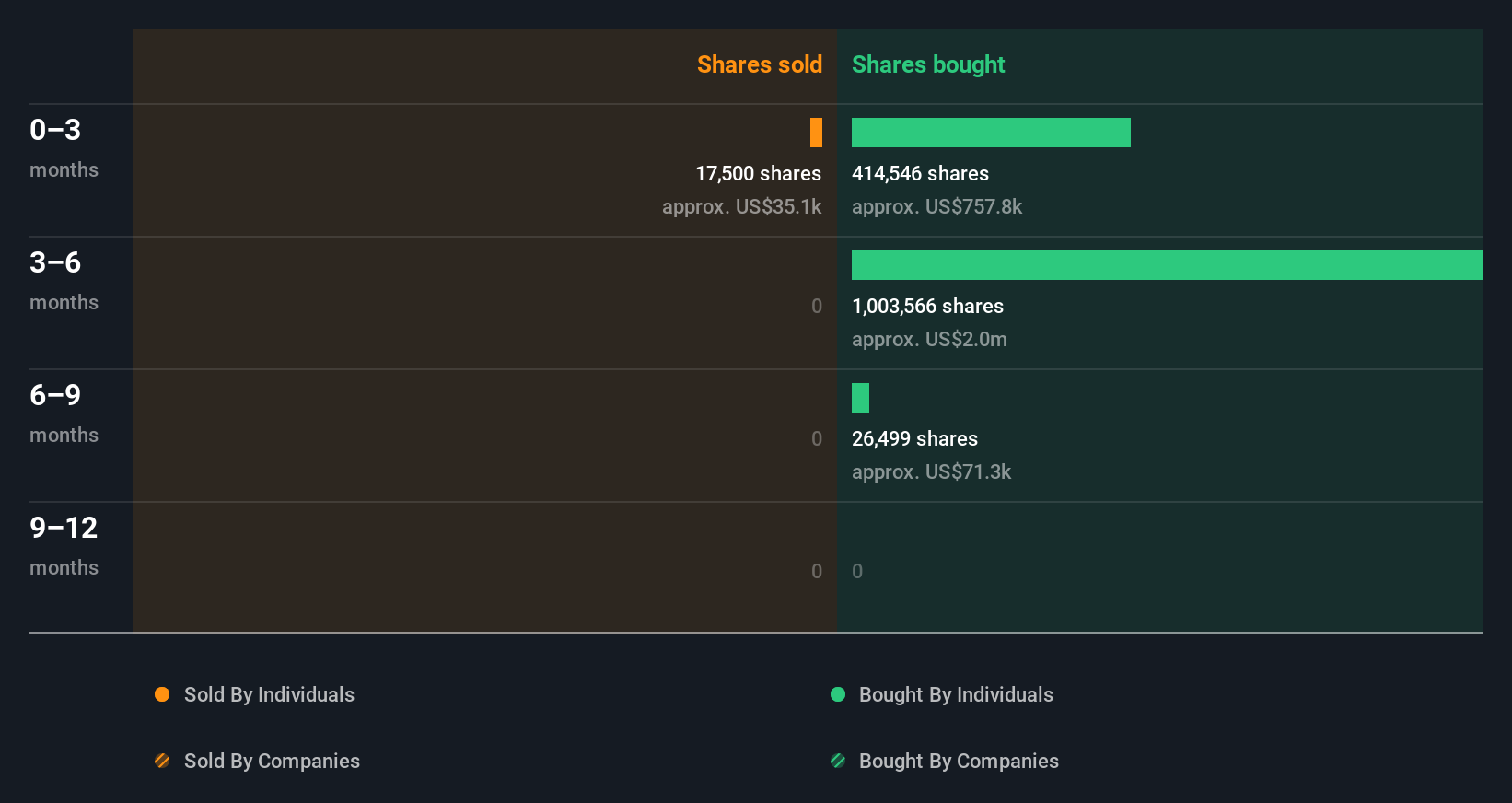Click the green 6–9 months shares bought bar

coord(860,398)
